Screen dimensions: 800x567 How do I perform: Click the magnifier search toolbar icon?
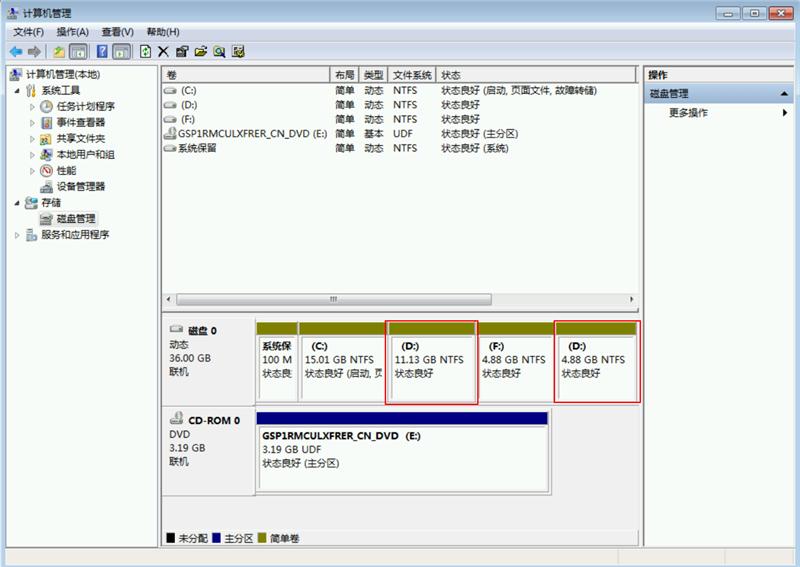point(219,51)
